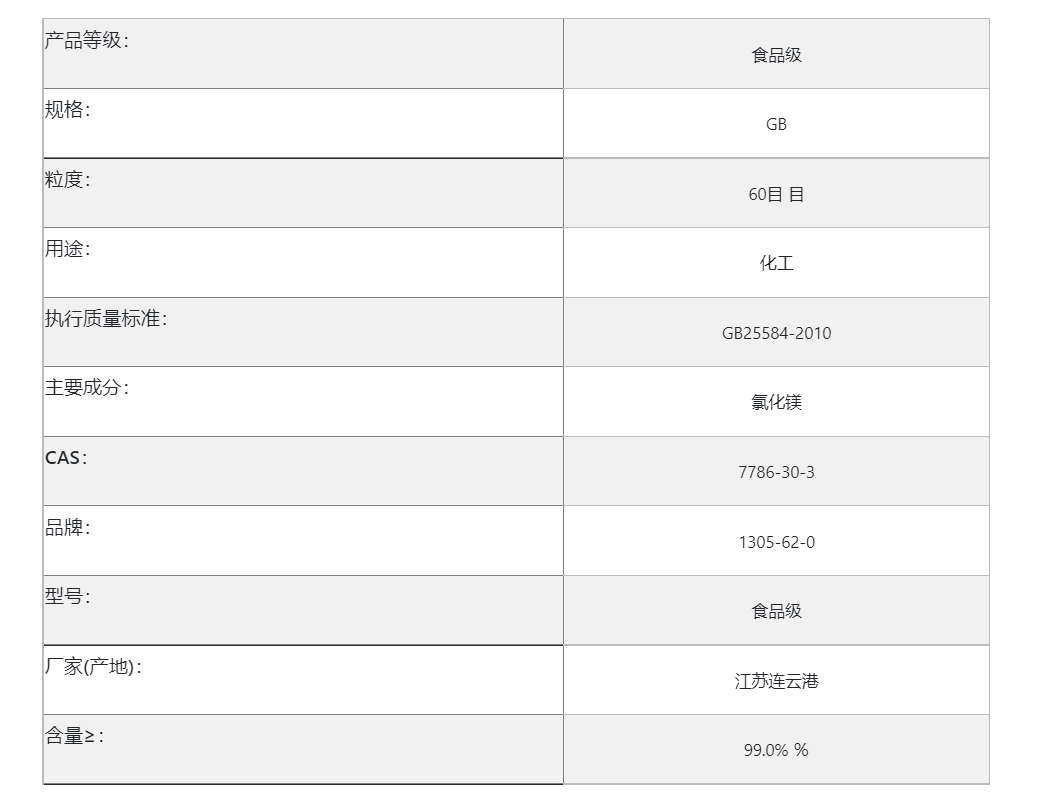Select the 氯化镁 ingredient value
Viewport: 1040px width, 806px height.
(776, 402)
